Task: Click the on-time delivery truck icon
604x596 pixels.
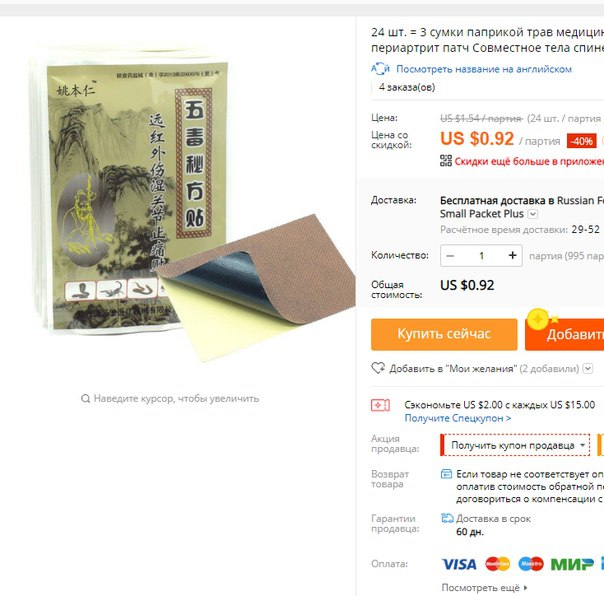Action: coord(447,518)
